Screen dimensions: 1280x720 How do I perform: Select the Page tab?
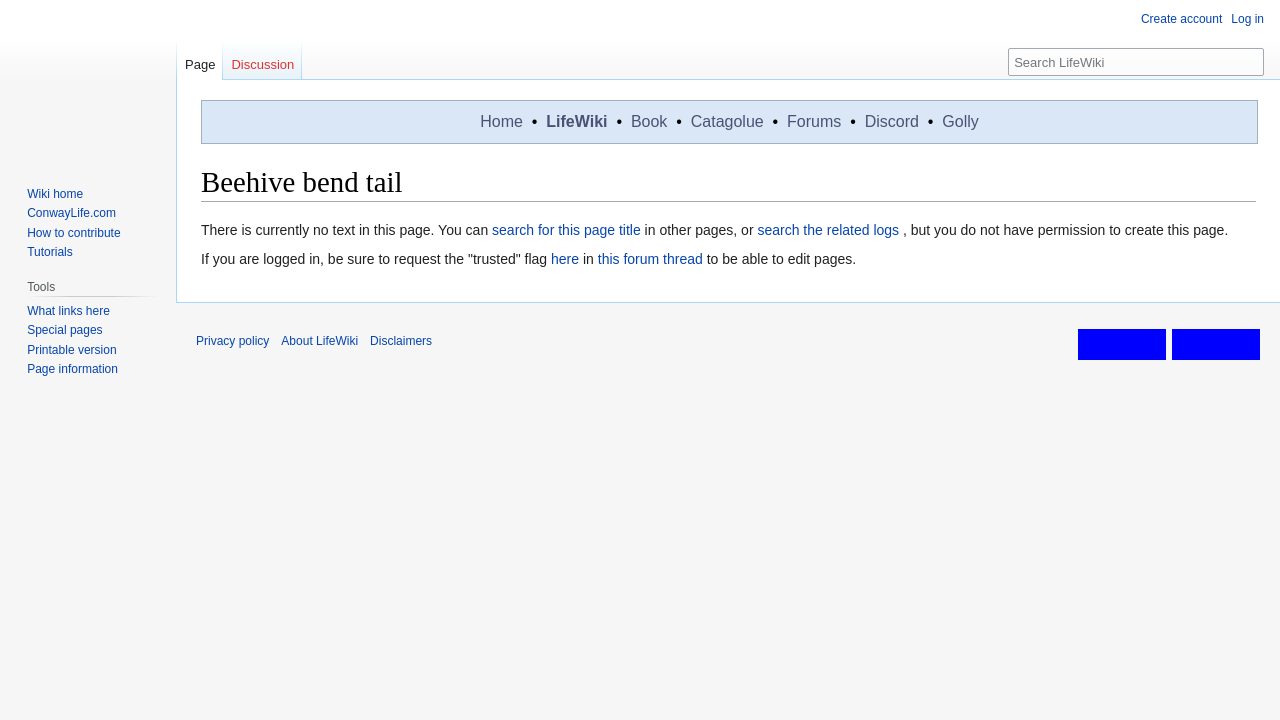(x=200, y=64)
